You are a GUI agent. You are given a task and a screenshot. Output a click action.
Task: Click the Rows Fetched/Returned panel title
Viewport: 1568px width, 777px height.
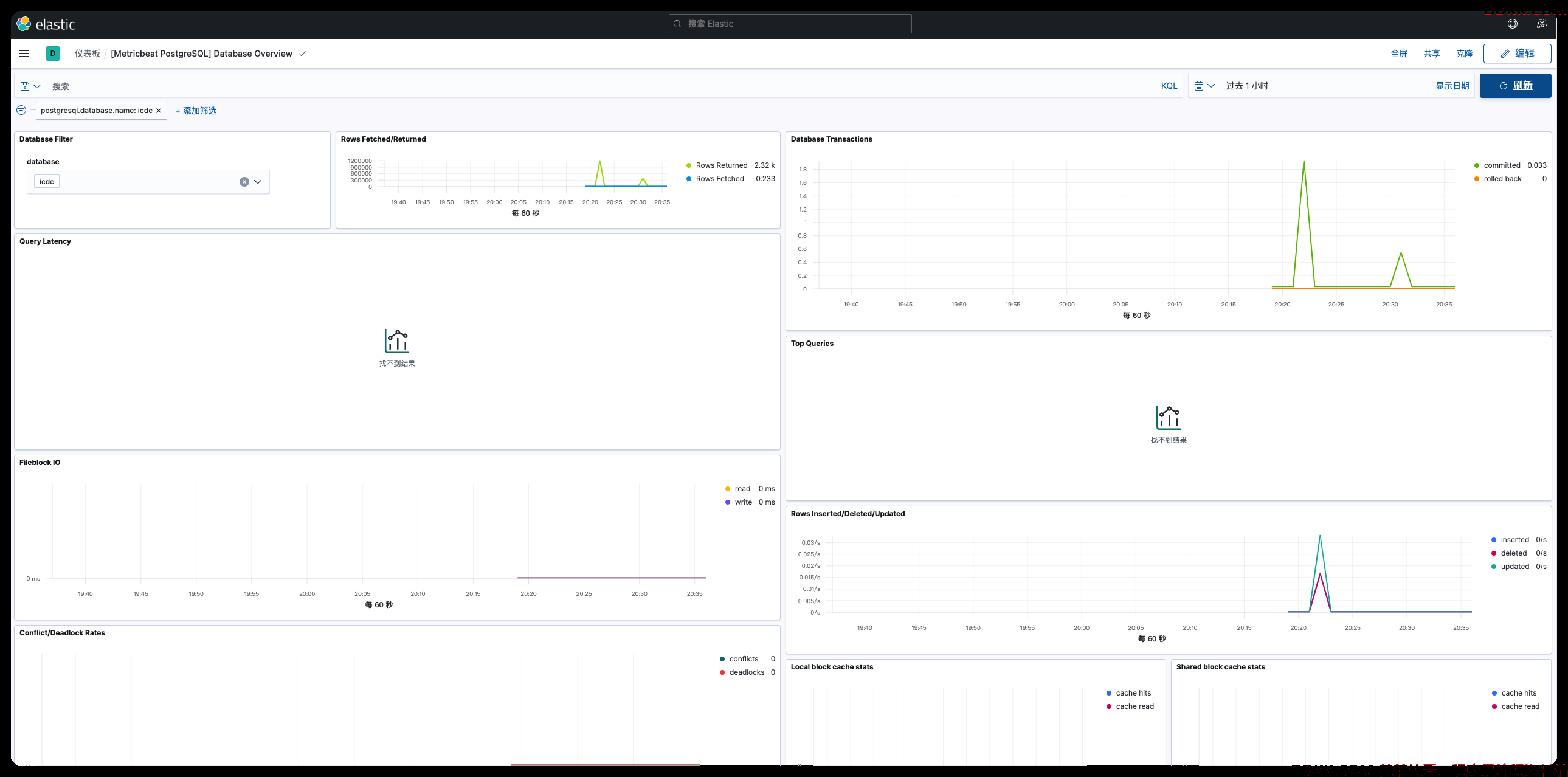click(383, 139)
